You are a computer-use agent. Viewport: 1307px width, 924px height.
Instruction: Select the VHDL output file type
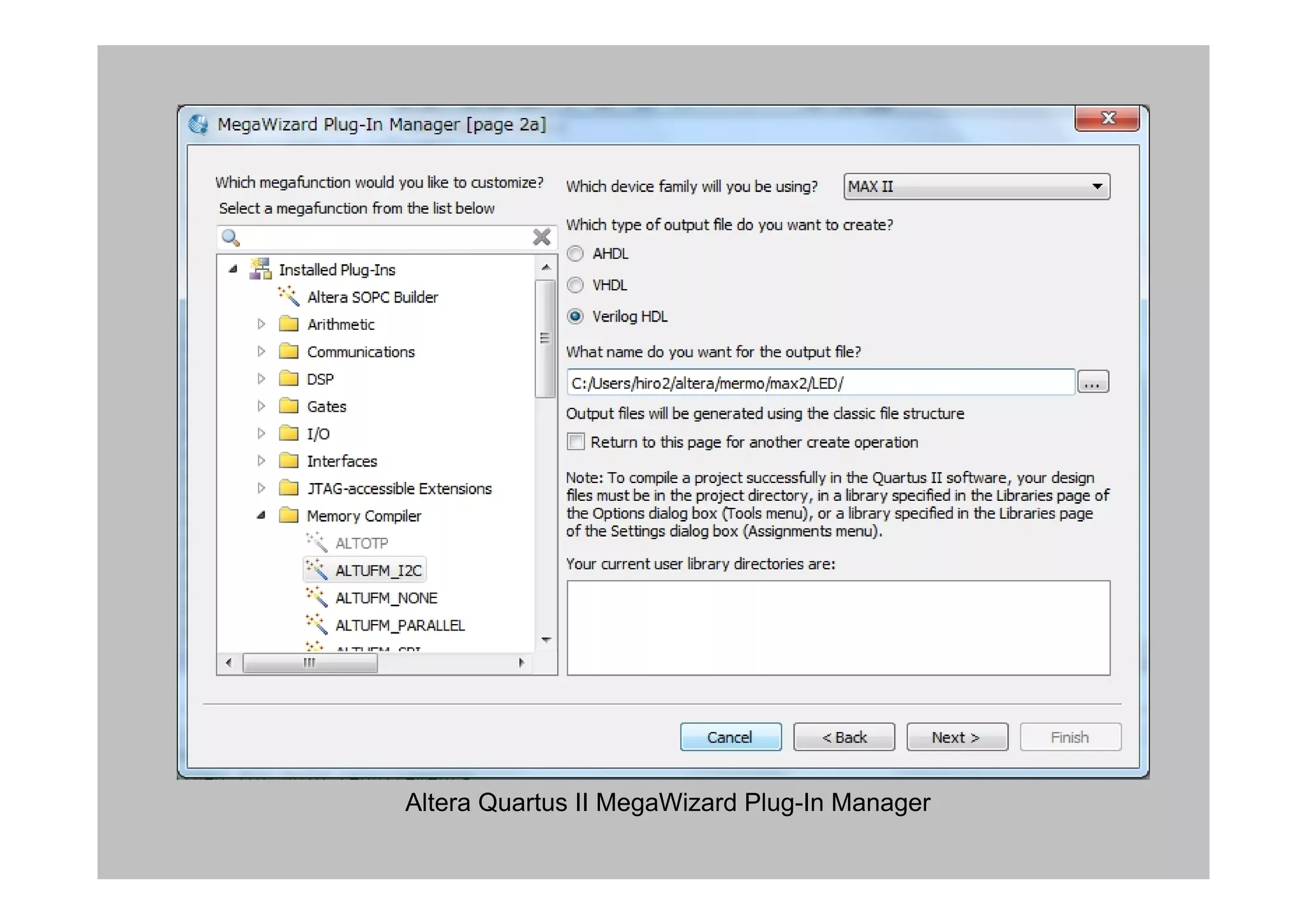pyautogui.click(x=576, y=285)
